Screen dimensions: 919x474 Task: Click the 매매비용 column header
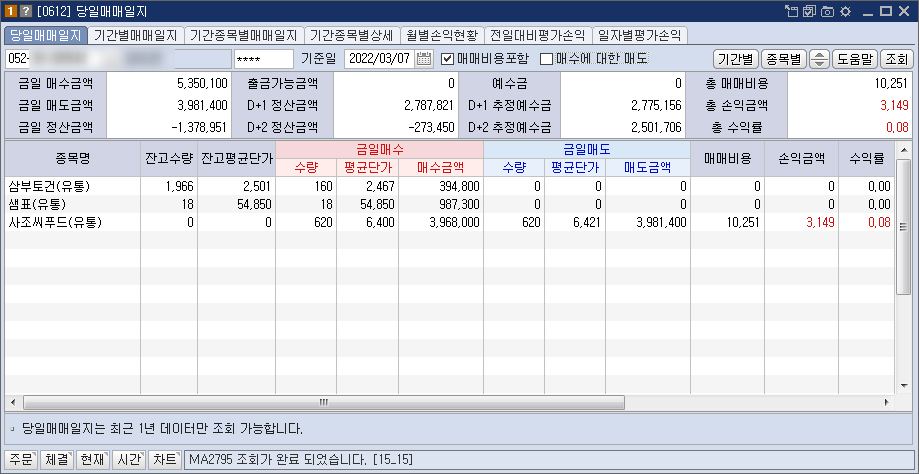727,158
